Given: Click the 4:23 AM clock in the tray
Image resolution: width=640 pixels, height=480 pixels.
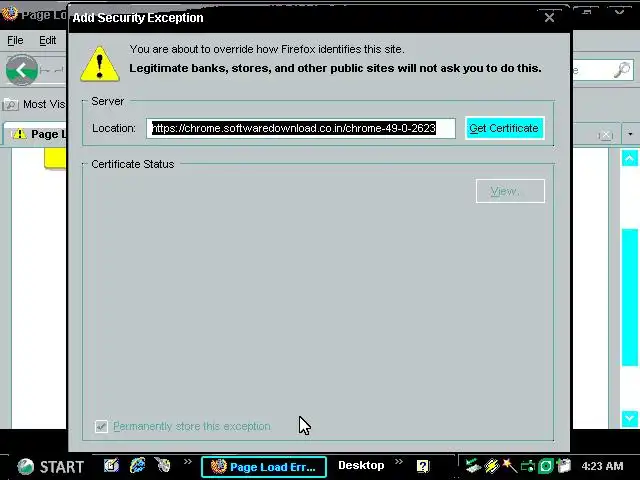Looking at the screenshot, I should (602, 466).
